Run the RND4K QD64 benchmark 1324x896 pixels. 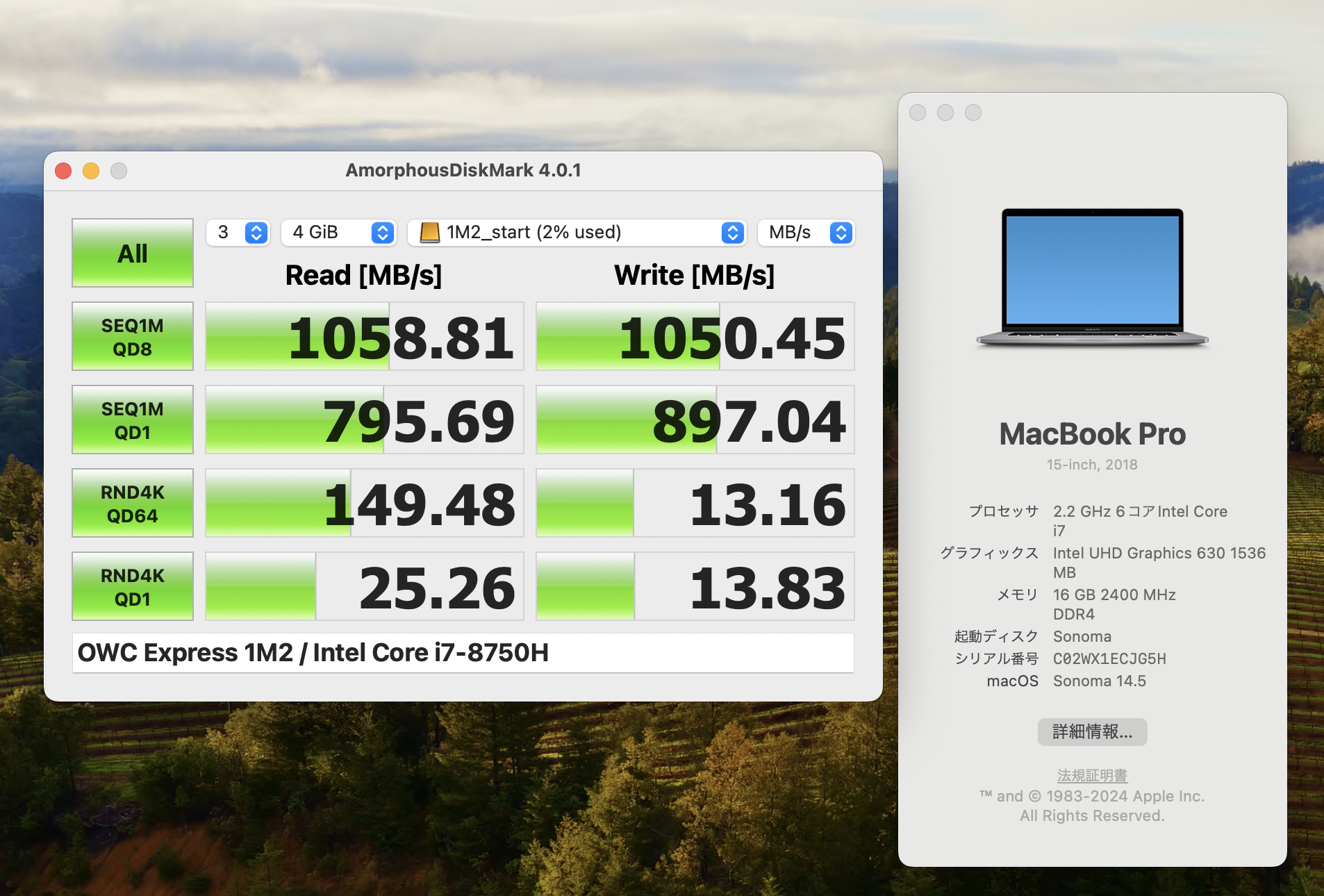click(132, 504)
